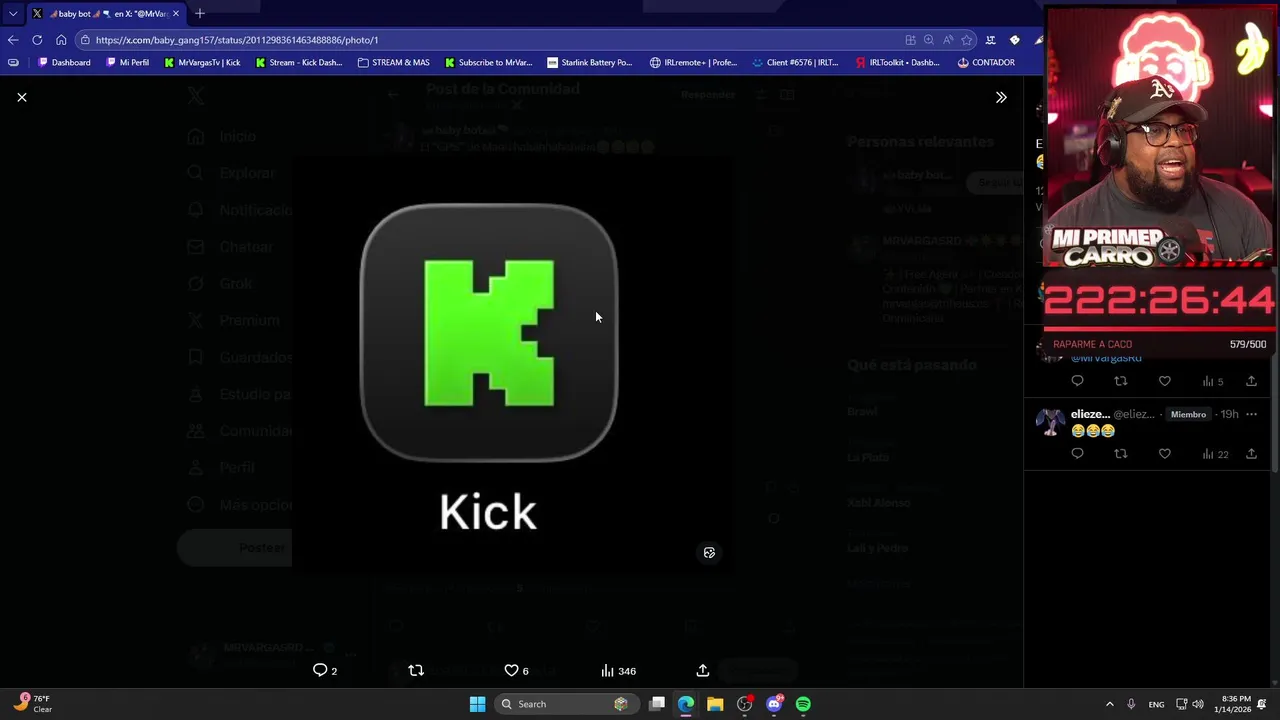The width and height of the screenshot is (1280, 720).
Task: Open a new browser tab
Action: tap(200, 14)
